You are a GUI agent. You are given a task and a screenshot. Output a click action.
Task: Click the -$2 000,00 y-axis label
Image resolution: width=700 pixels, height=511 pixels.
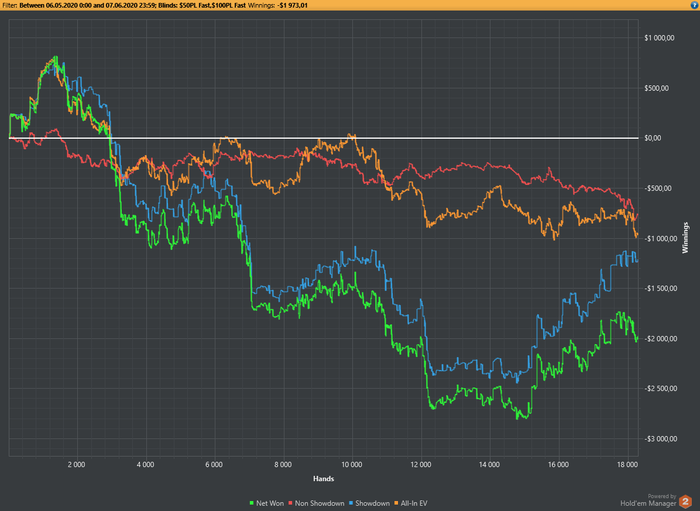(661, 339)
